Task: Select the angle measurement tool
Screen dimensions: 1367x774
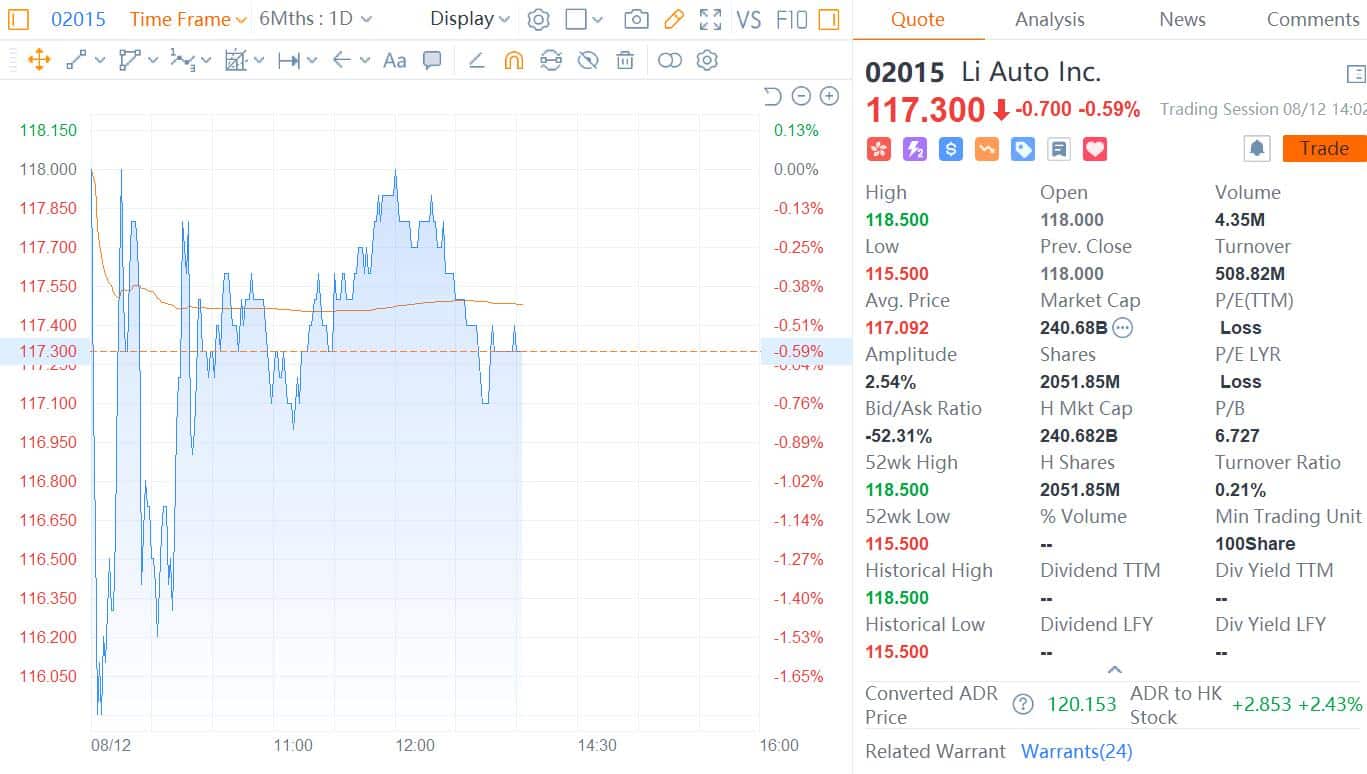Action: (477, 61)
